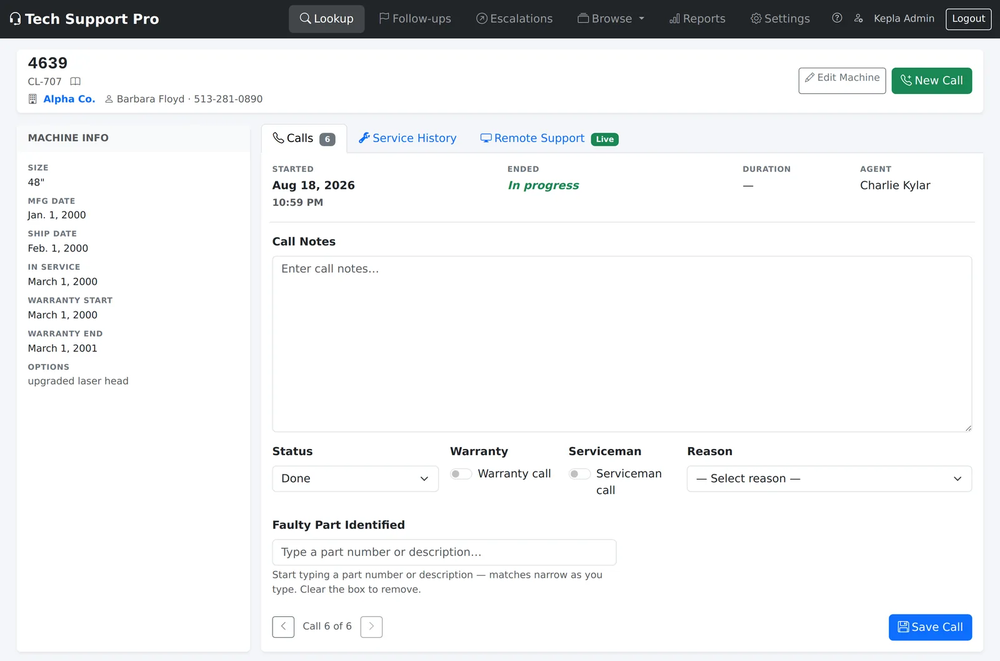Open the Browse menu dropdown
The width and height of the screenshot is (1000, 661).
coord(610,19)
